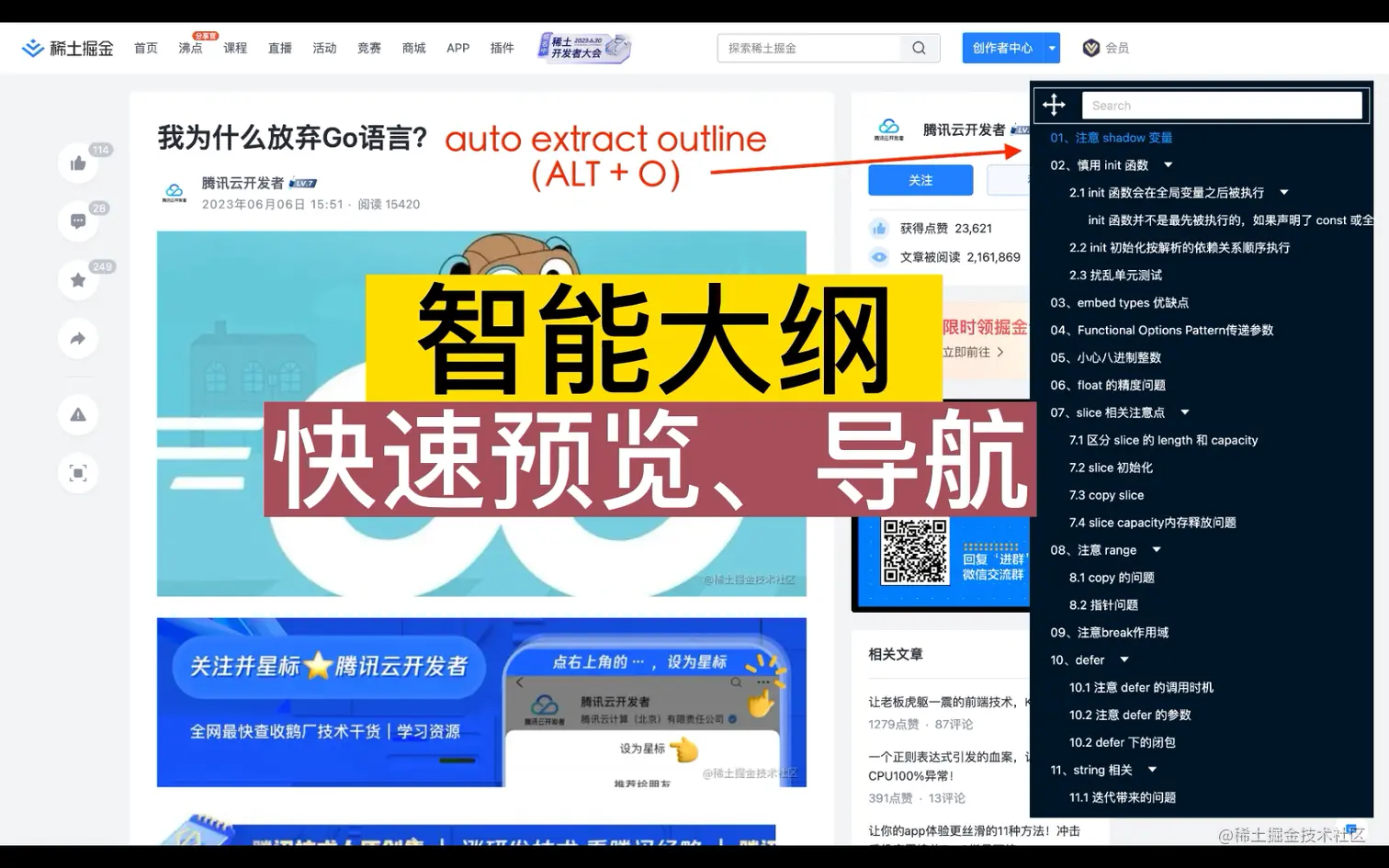
Task: Click the screenshot capture icon in the left sidebar
Action: point(77,473)
